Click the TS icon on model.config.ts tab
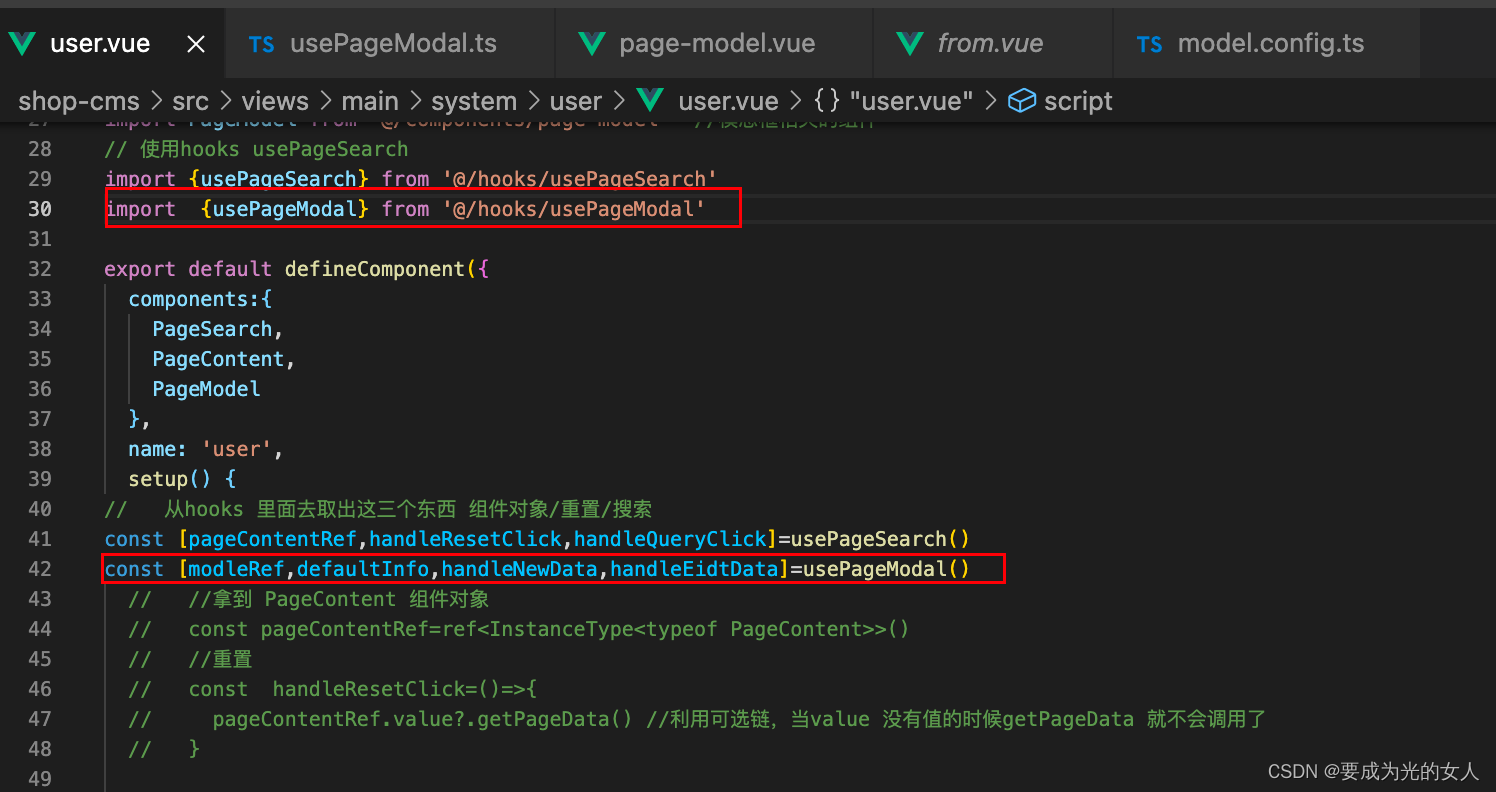Viewport: 1496px width, 792px height. (x=1149, y=42)
